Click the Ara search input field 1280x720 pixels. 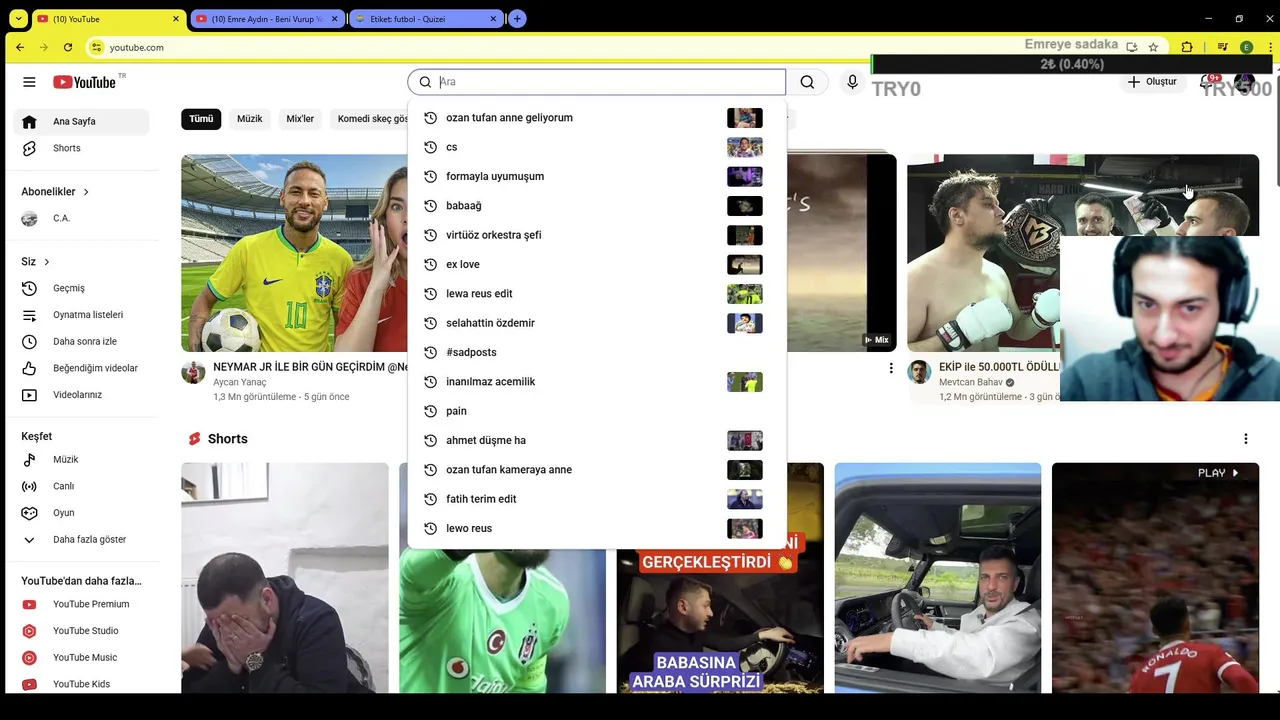pyautogui.click(x=610, y=82)
